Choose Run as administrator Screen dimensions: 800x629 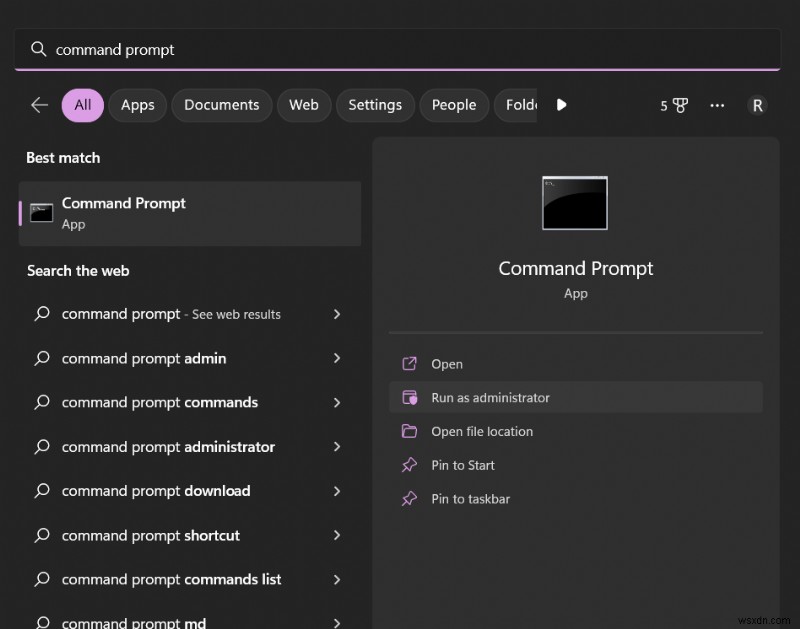pos(576,397)
